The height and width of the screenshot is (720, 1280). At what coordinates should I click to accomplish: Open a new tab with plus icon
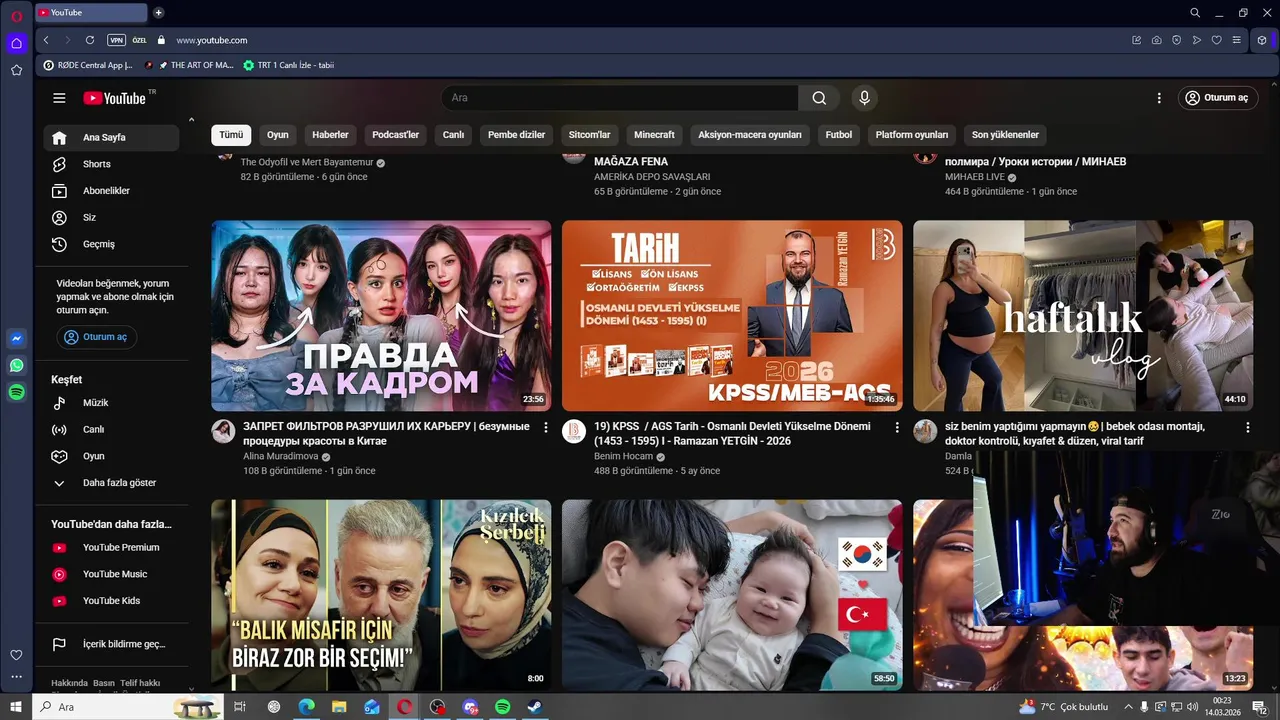pos(158,13)
